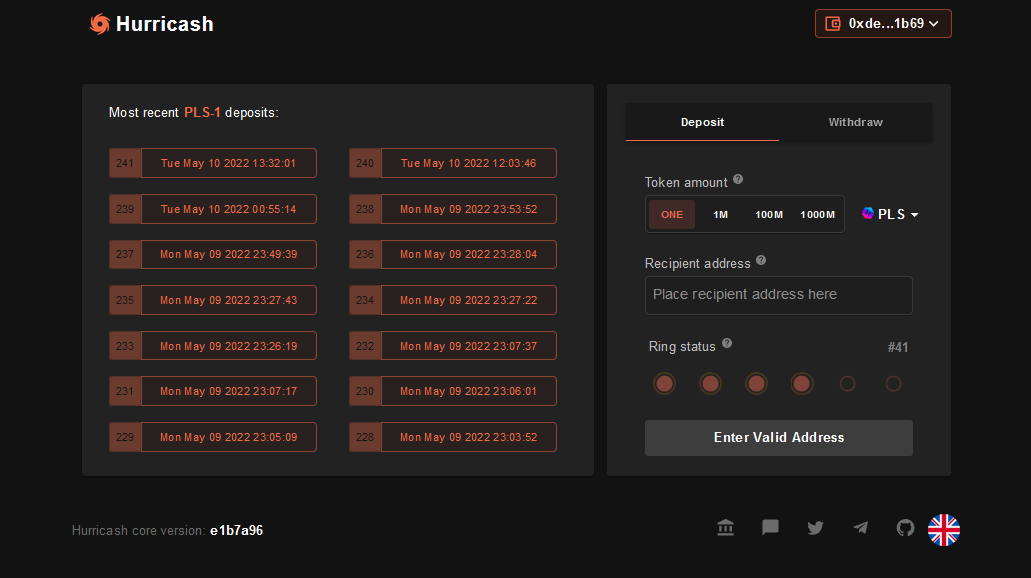Click deposit 234 timestamp Mon May 09 23:27:22
The width and height of the screenshot is (1031, 578).
[469, 300]
